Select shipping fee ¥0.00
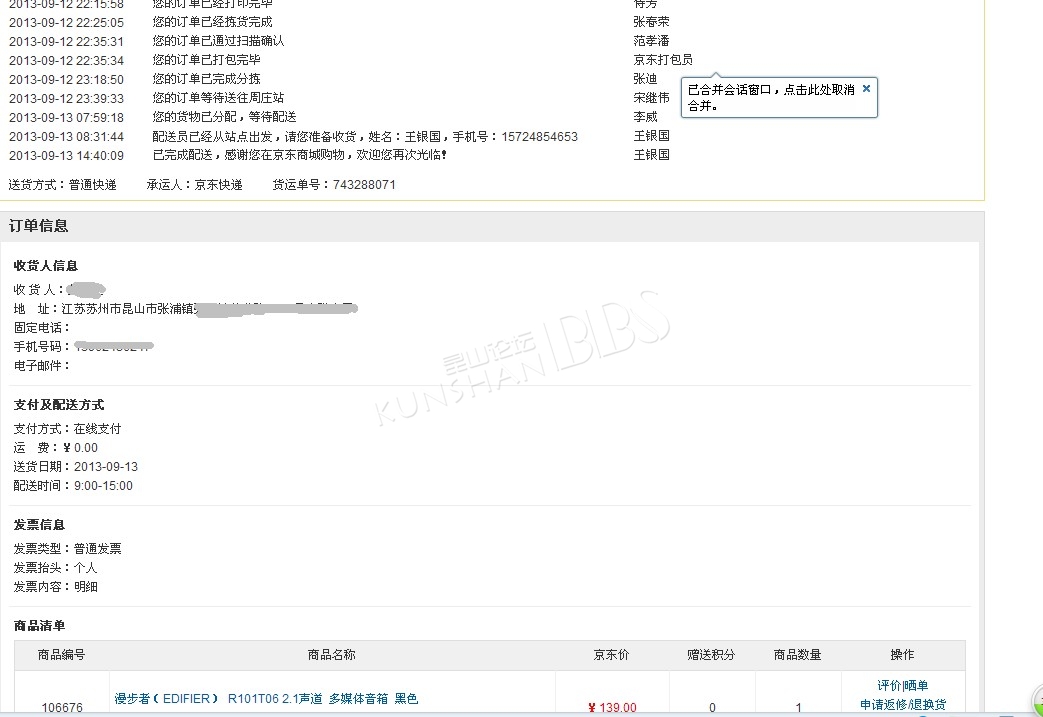 click(x=80, y=448)
